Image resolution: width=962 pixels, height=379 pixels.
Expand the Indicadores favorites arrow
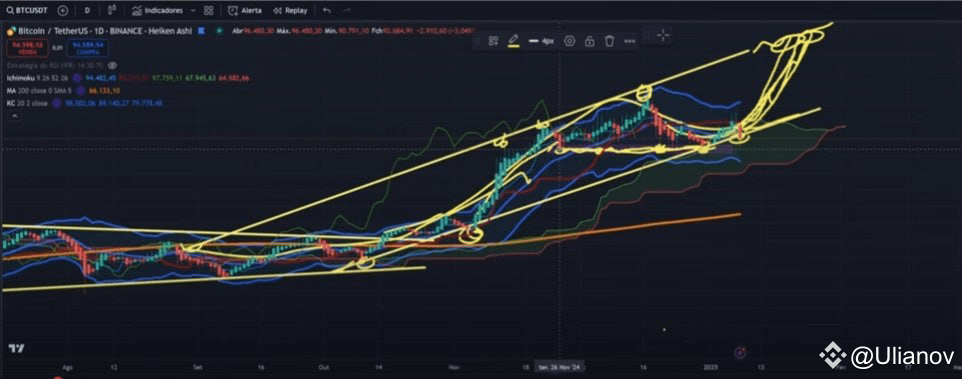point(193,10)
